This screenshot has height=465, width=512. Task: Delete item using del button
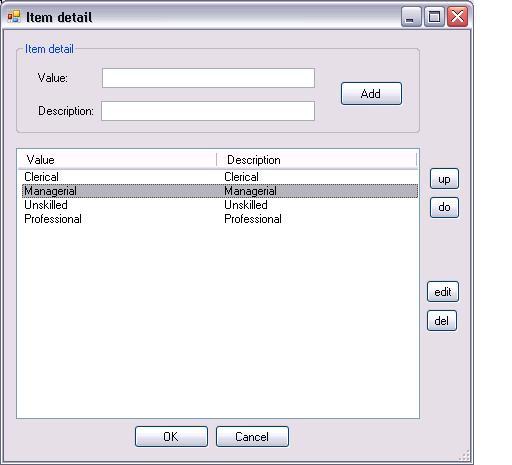(442, 321)
